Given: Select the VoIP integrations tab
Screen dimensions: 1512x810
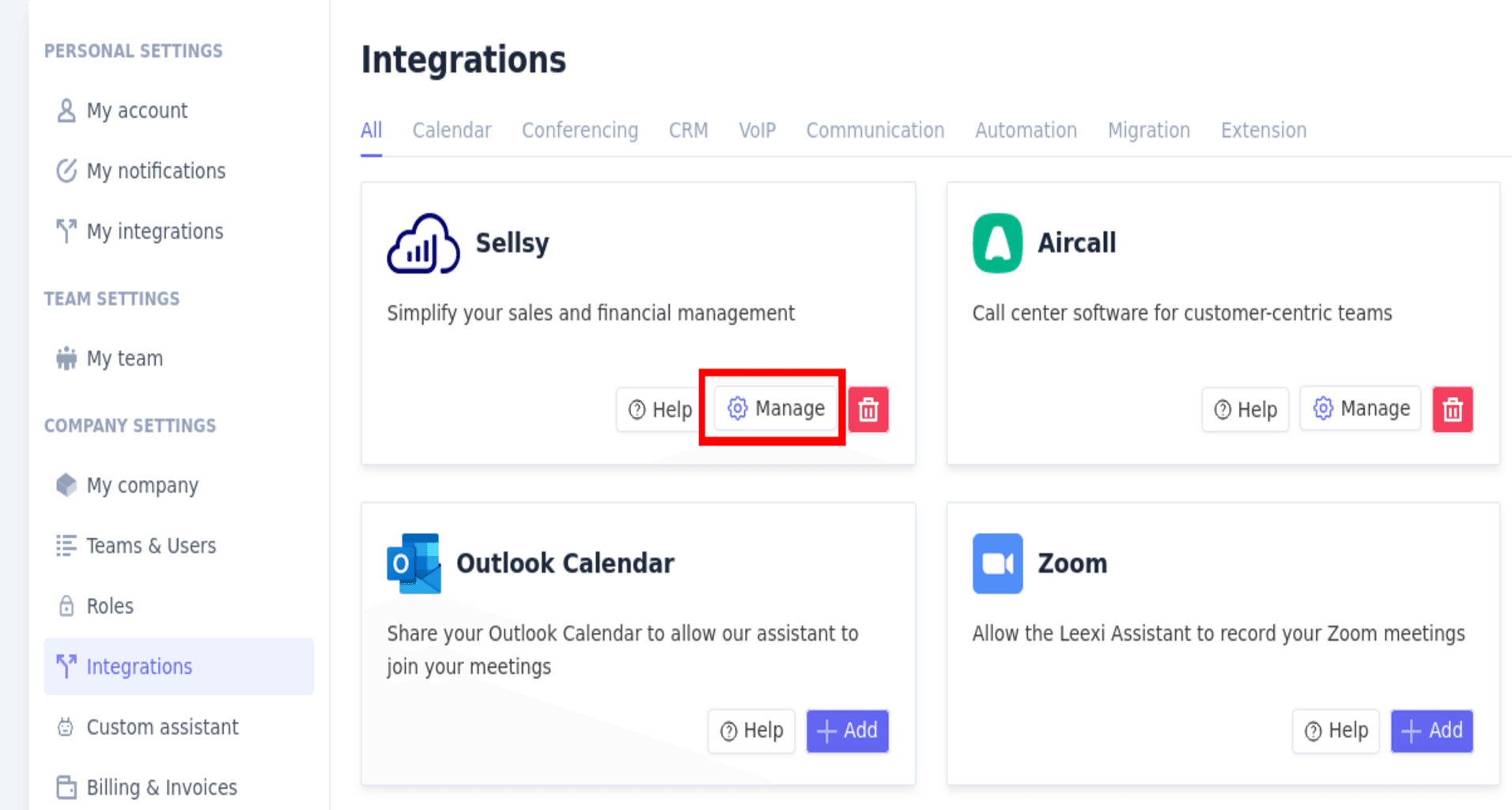Looking at the screenshot, I should point(757,131).
